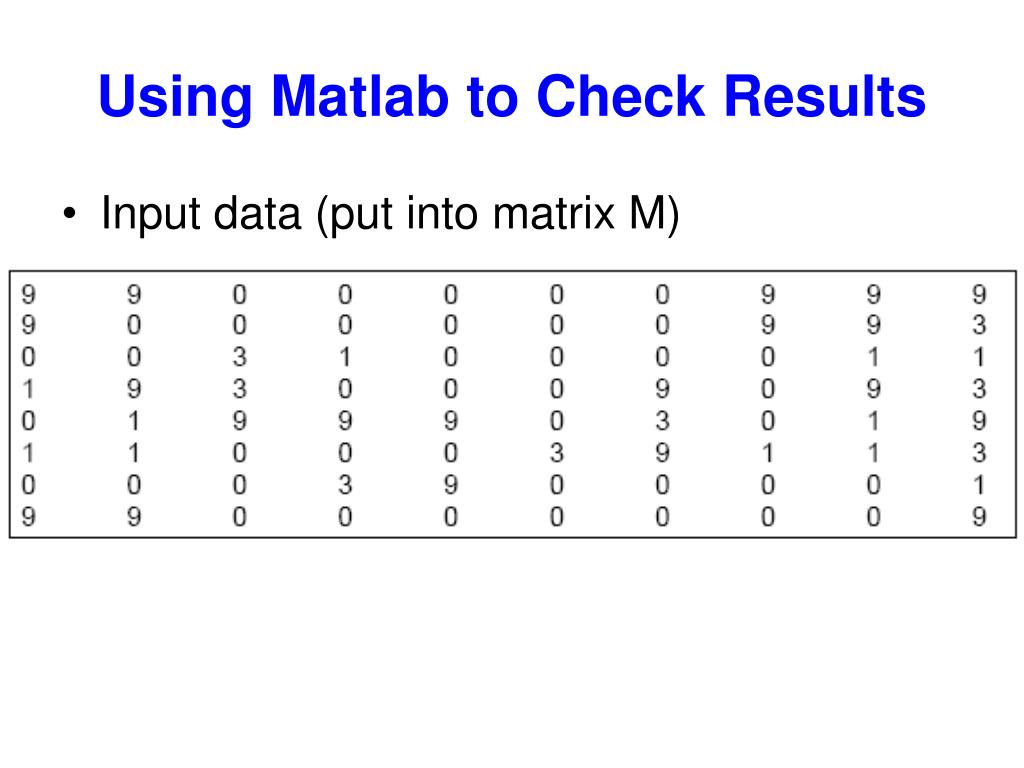
Task: Select the only 3 in the third matrix row
Action: 239,357
